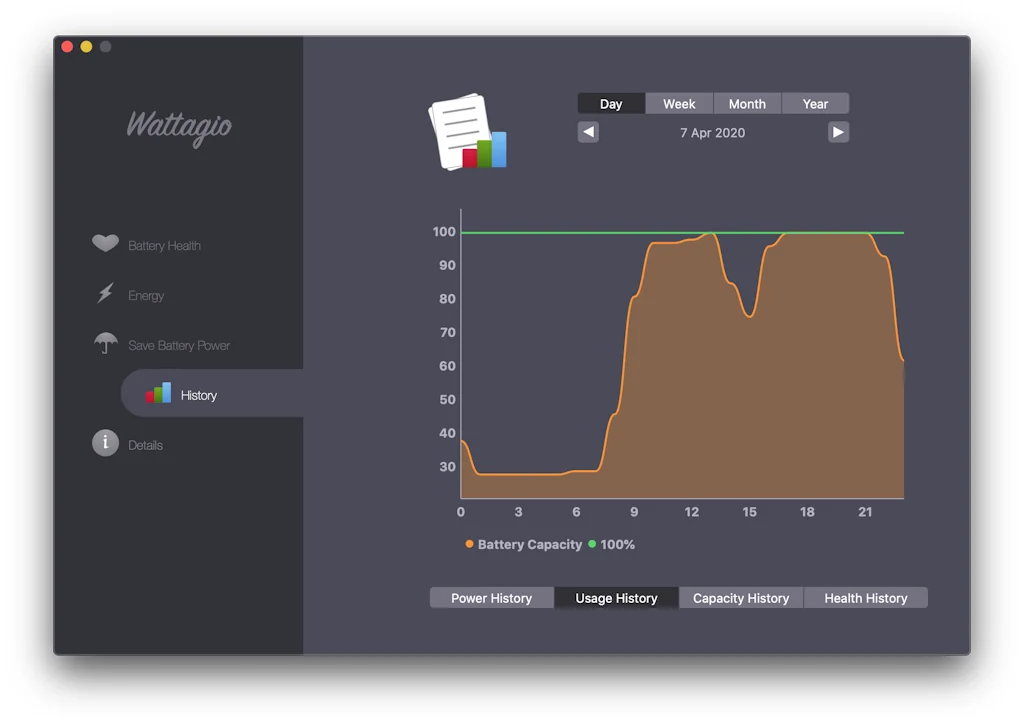
Task: Open Capacity History
Action: tap(741, 597)
